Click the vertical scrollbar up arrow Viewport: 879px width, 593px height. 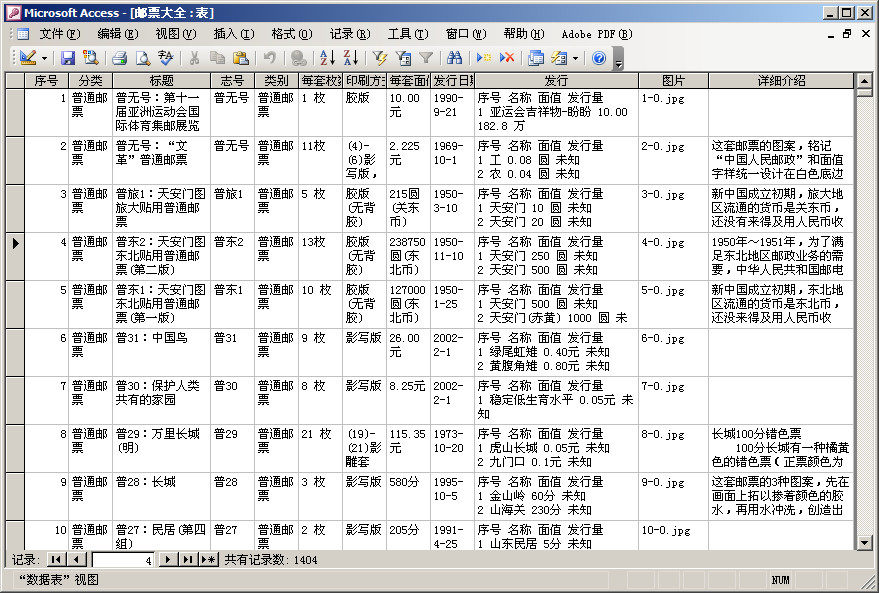[864, 81]
